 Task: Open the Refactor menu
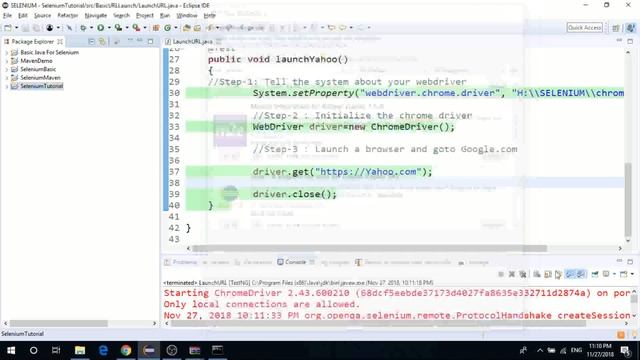coord(68,16)
